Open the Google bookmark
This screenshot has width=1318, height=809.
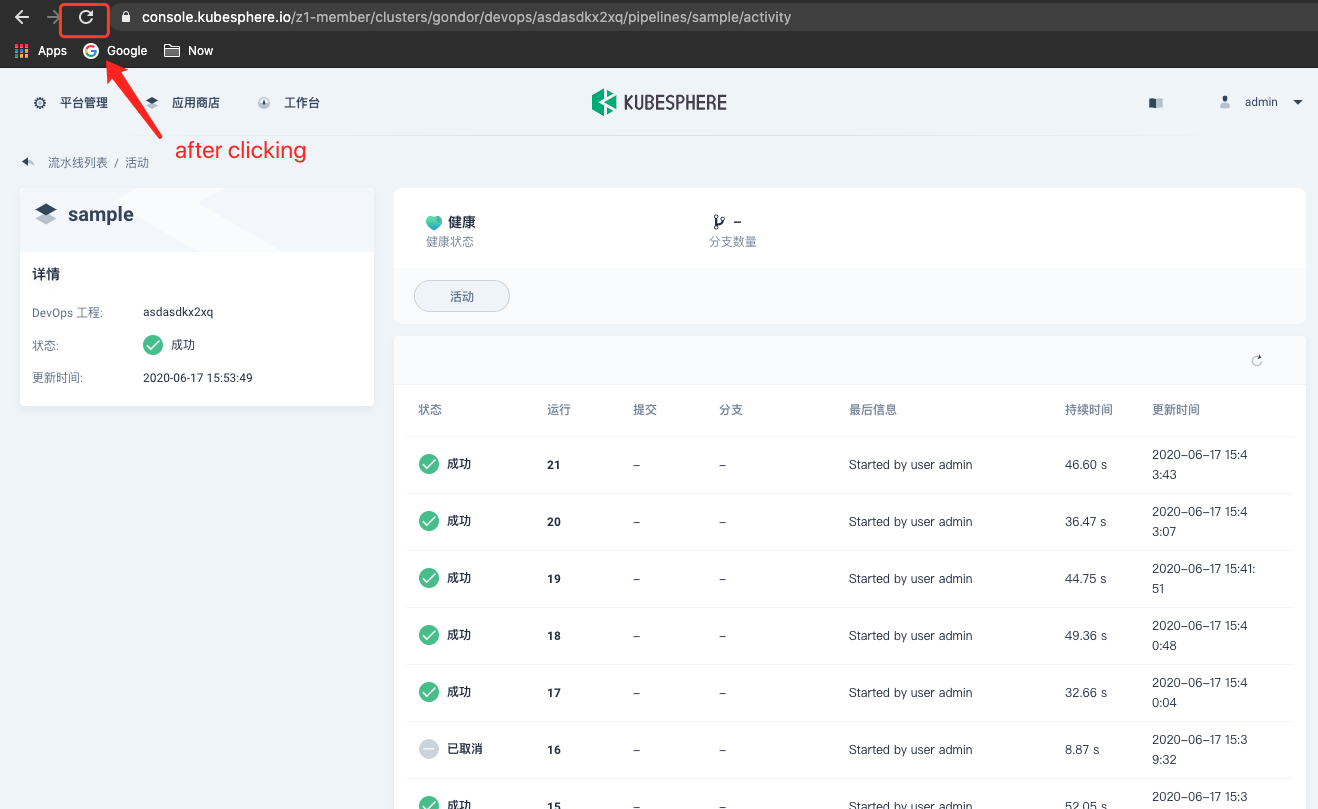point(115,51)
